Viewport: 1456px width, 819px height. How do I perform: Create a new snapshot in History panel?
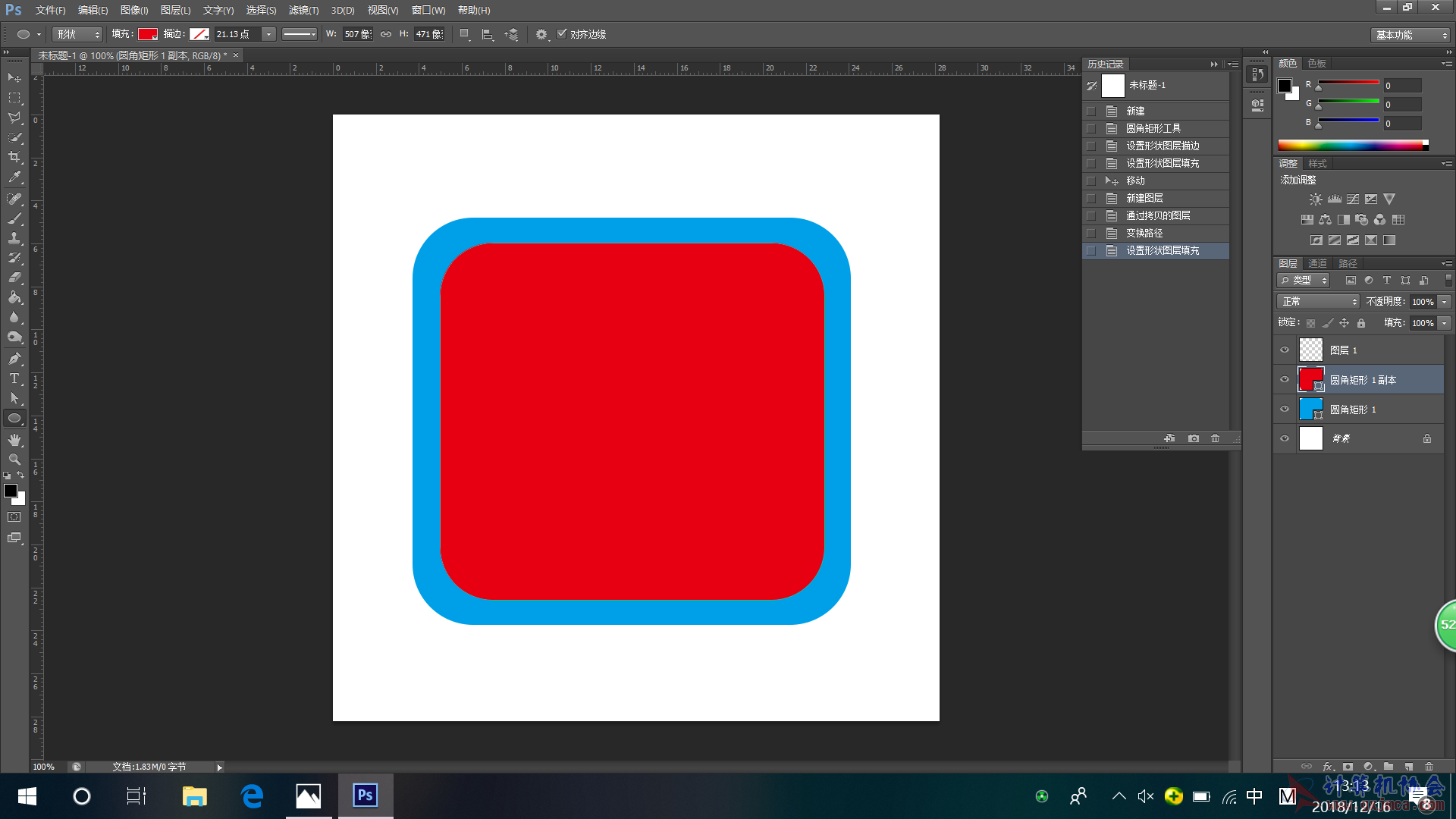pyautogui.click(x=1194, y=438)
